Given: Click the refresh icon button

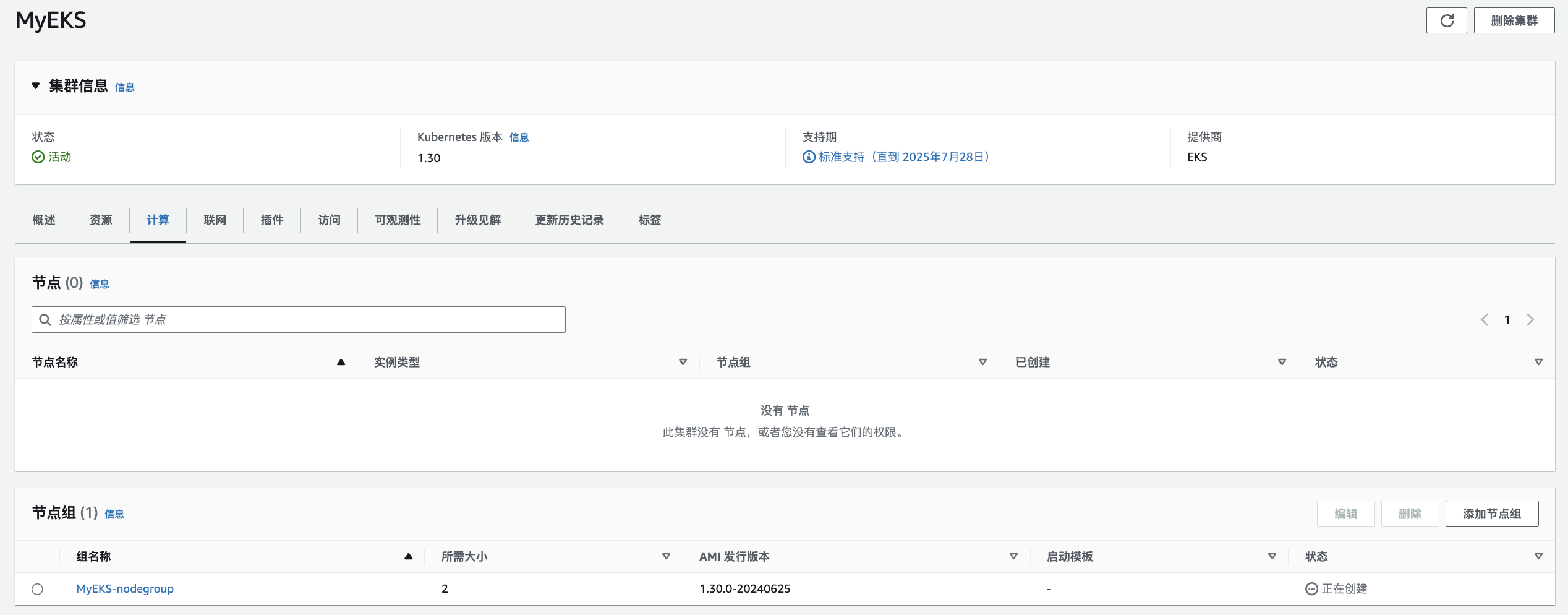Looking at the screenshot, I should tap(1446, 21).
